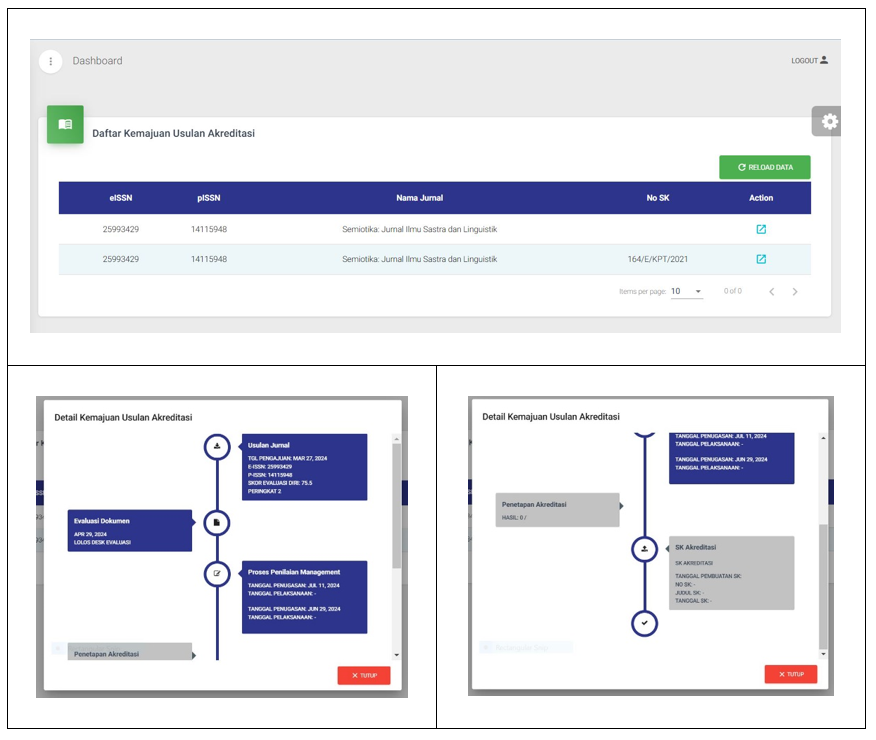Click TUTUP in the SK Akreditasi dialog
The width and height of the screenshot is (876, 740).
coord(791,674)
